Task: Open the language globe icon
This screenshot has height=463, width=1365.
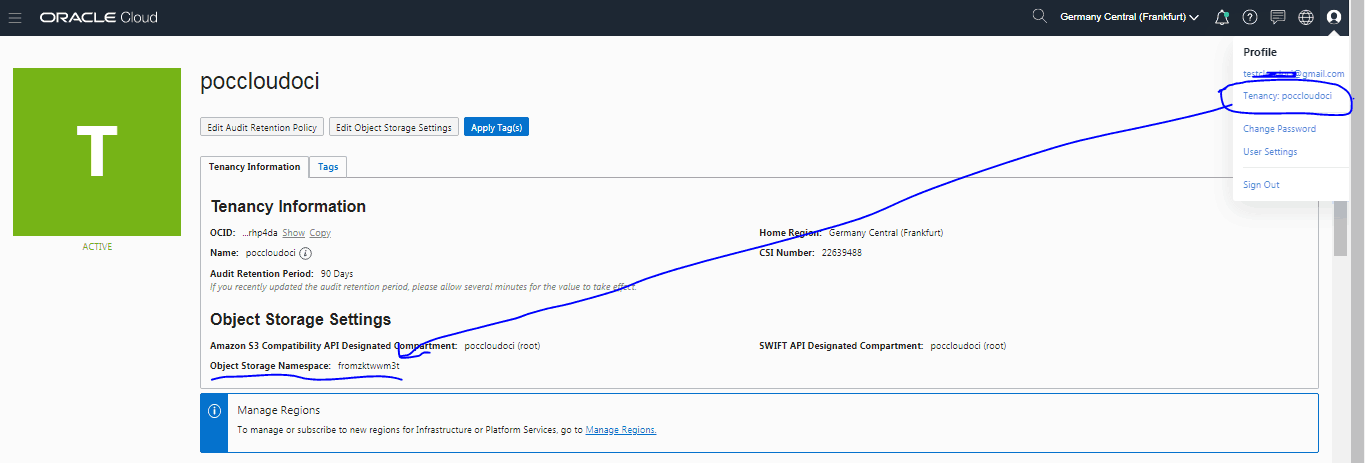Action: click(1306, 17)
